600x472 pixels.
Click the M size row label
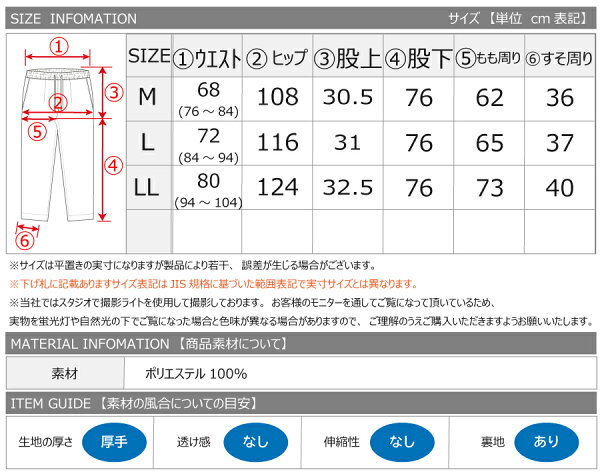coord(148,97)
